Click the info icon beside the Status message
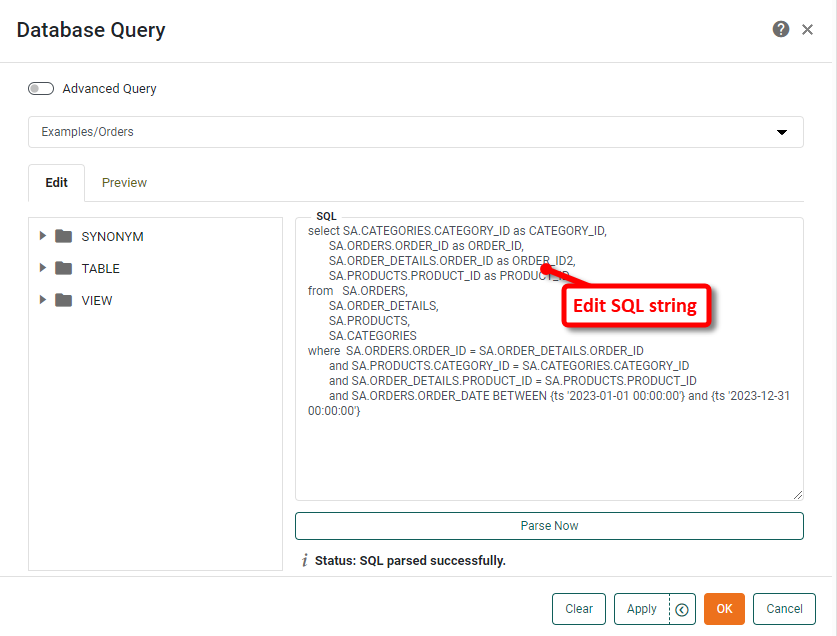The image size is (837, 636). point(305,560)
